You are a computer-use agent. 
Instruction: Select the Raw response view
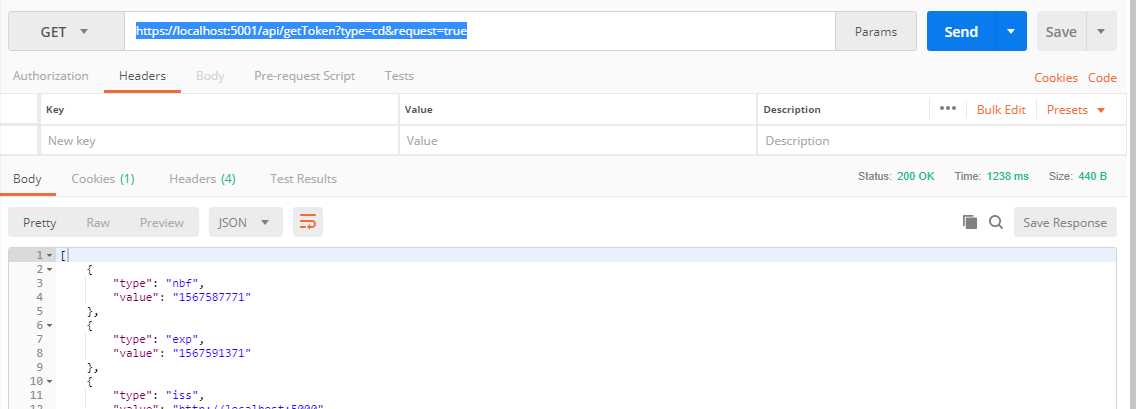(x=98, y=222)
